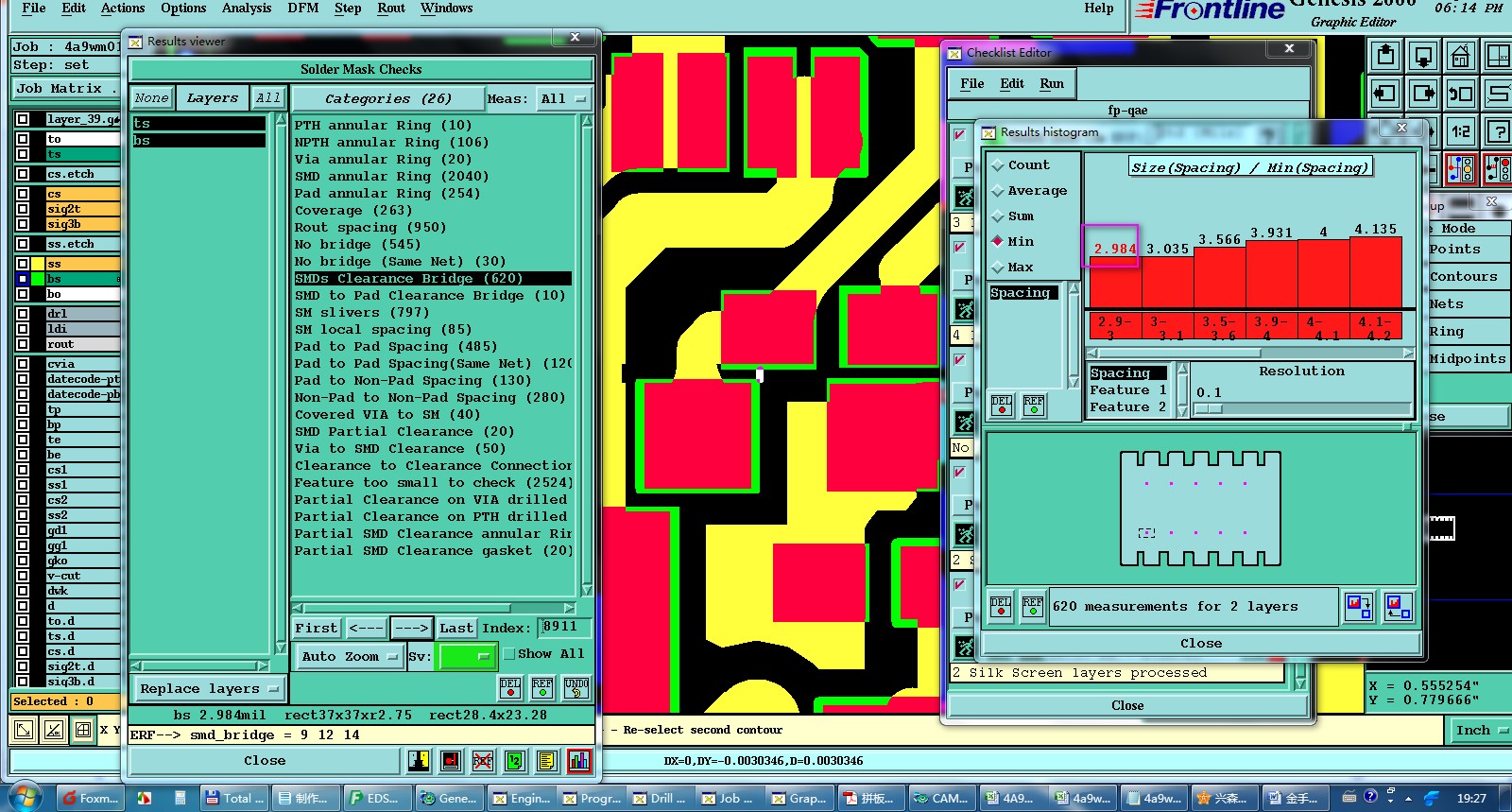Open the Actions menu
This screenshot has height=812, width=1512.
pos(123,9)
